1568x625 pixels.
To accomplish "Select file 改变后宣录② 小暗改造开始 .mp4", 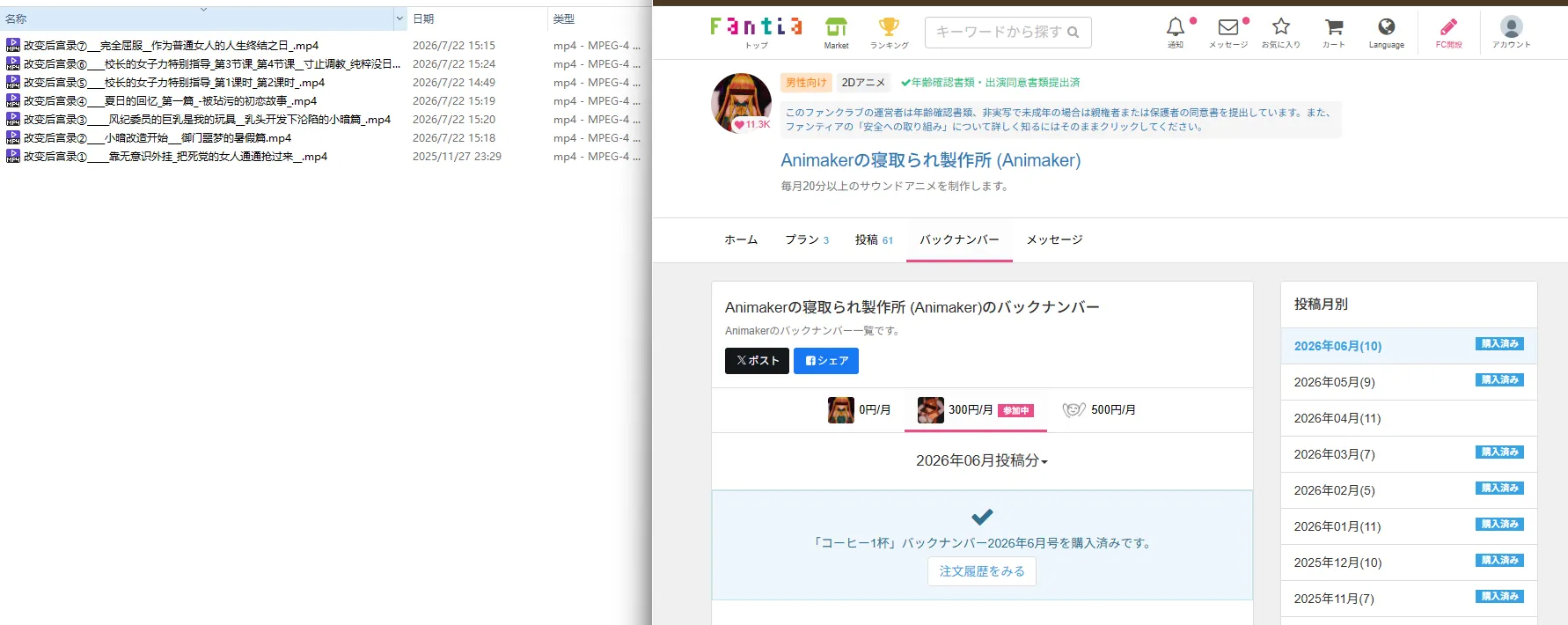I will tap(158, 137).
